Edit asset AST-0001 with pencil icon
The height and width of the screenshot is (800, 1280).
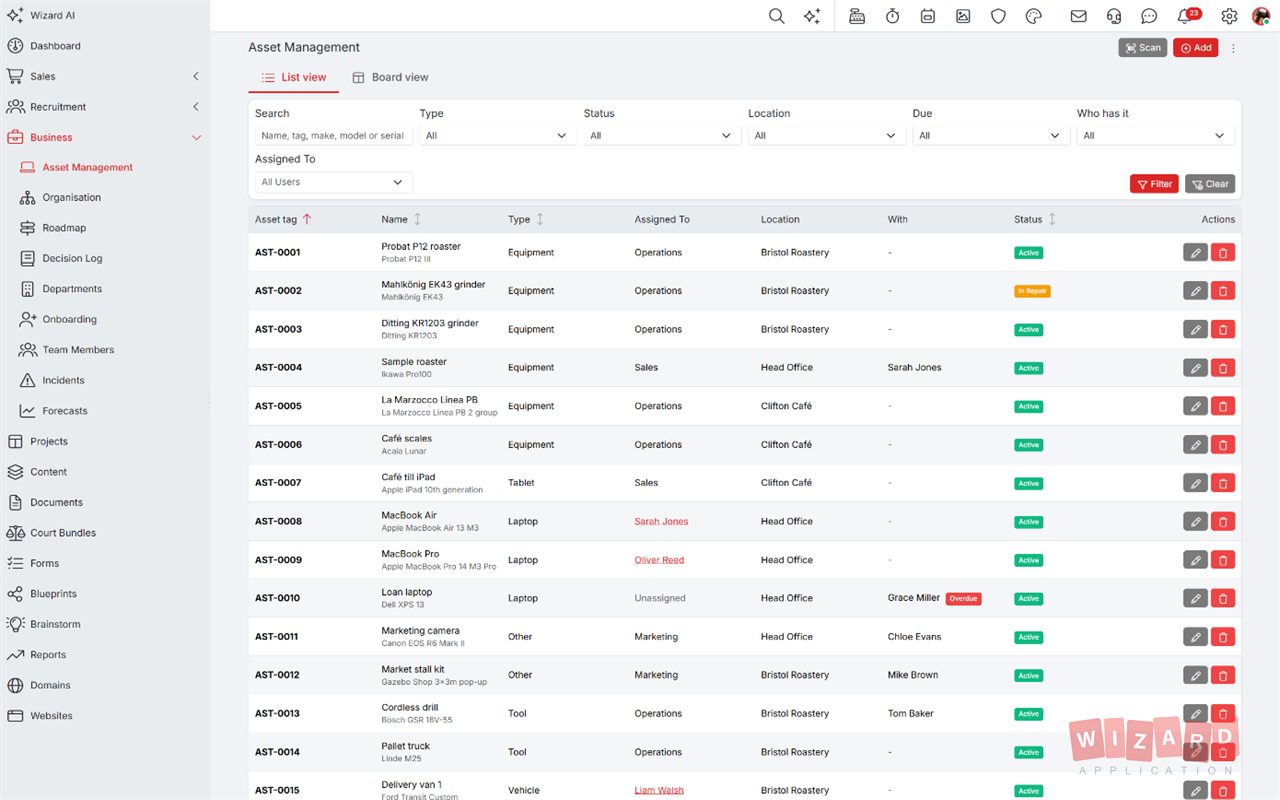[1195, 253]
